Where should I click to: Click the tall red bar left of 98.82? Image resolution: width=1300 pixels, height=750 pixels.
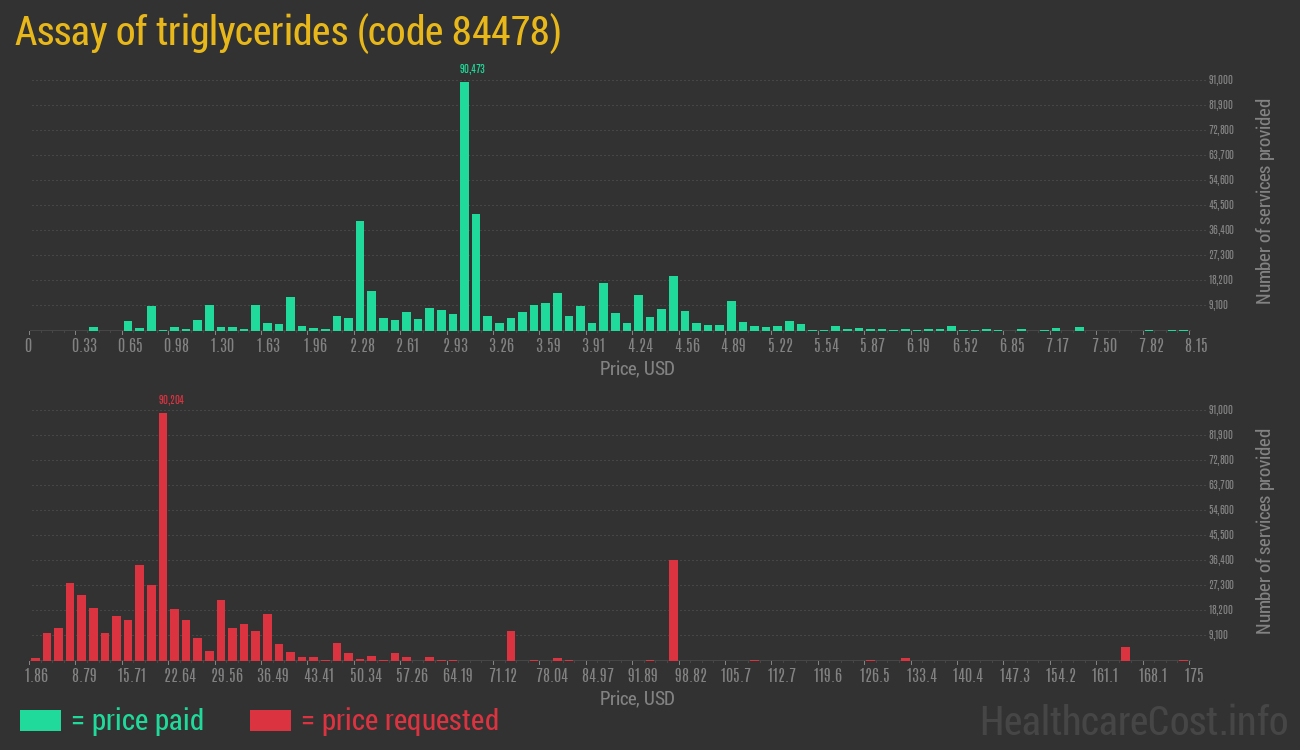(673, 610)
